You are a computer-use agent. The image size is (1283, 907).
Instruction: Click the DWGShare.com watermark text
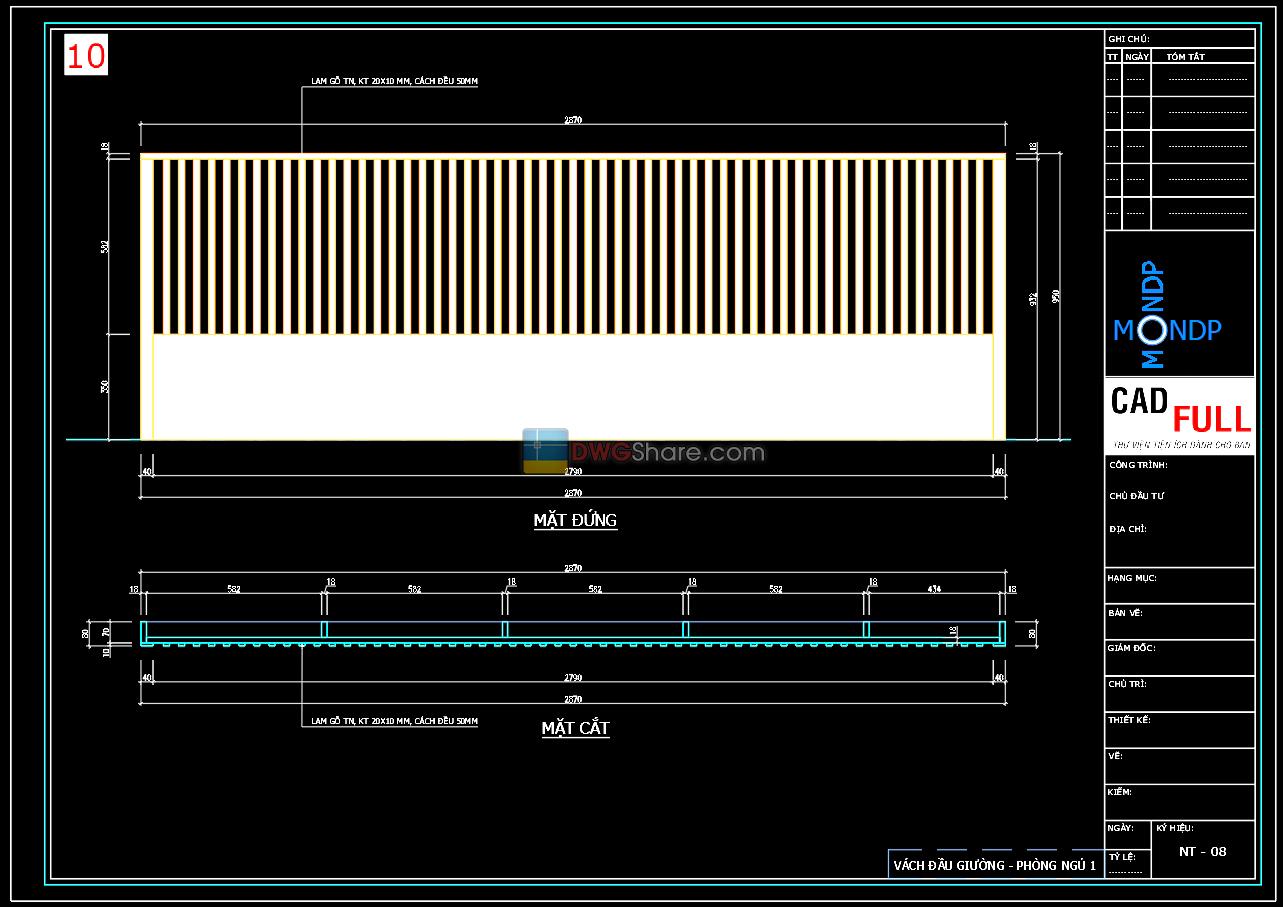click(668, 453)
